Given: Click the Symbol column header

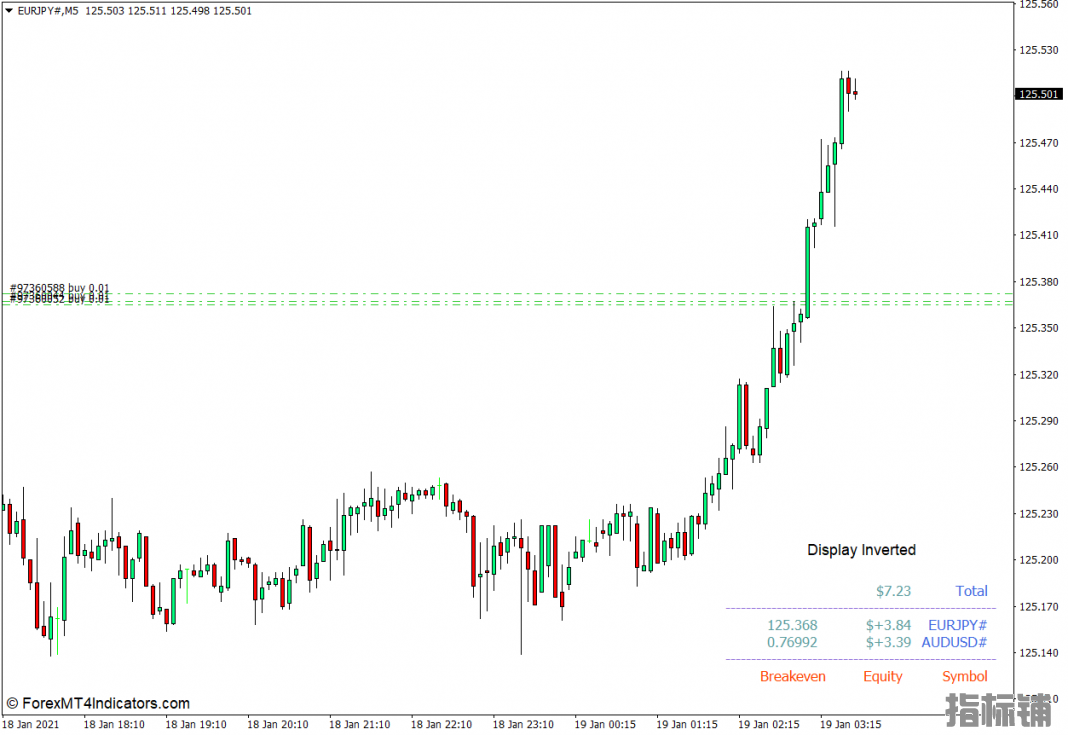Looking at the screenshot, I should tap(964, 677).
